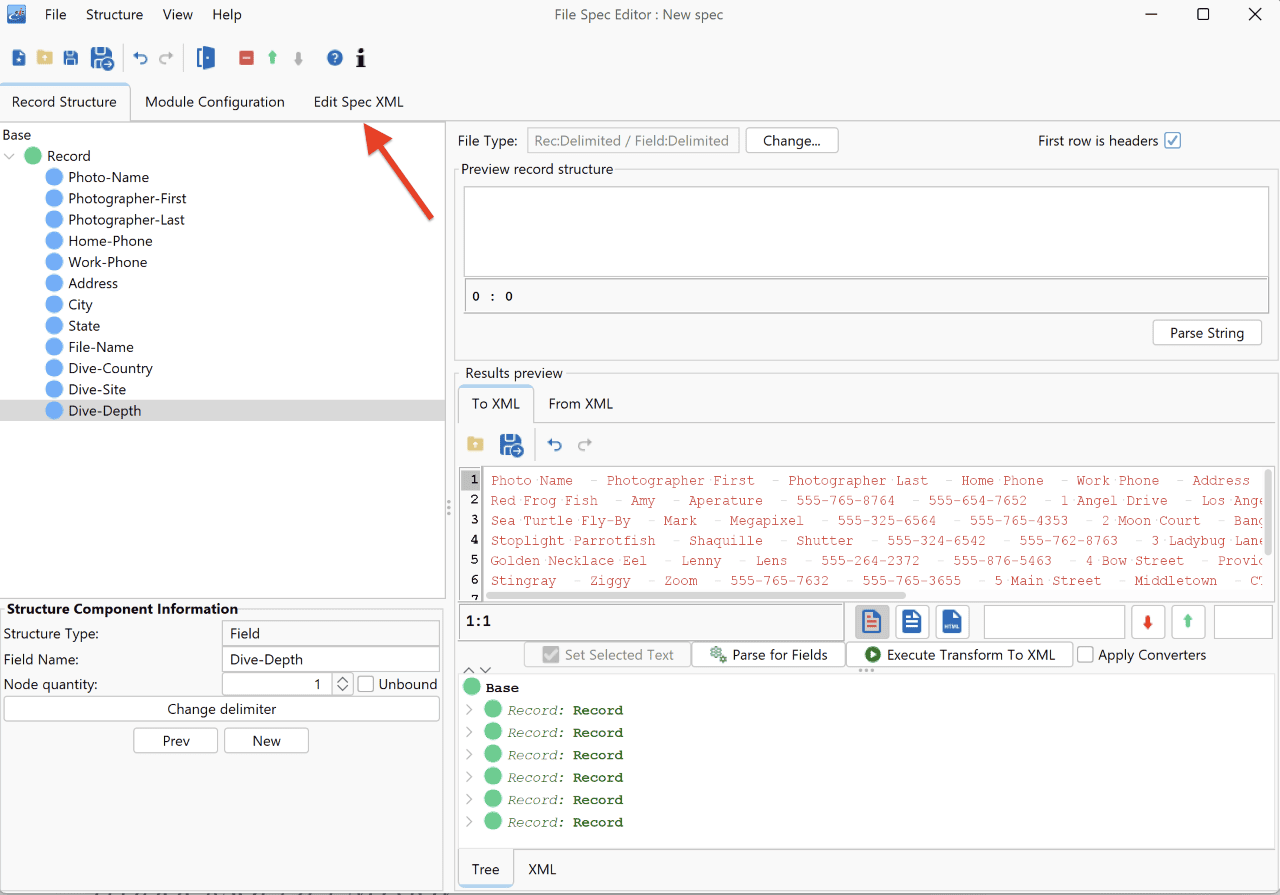This screenshot has height=895, width=1280.
Task: Click the green up arrow search button
Action: tap(1188, 622)
